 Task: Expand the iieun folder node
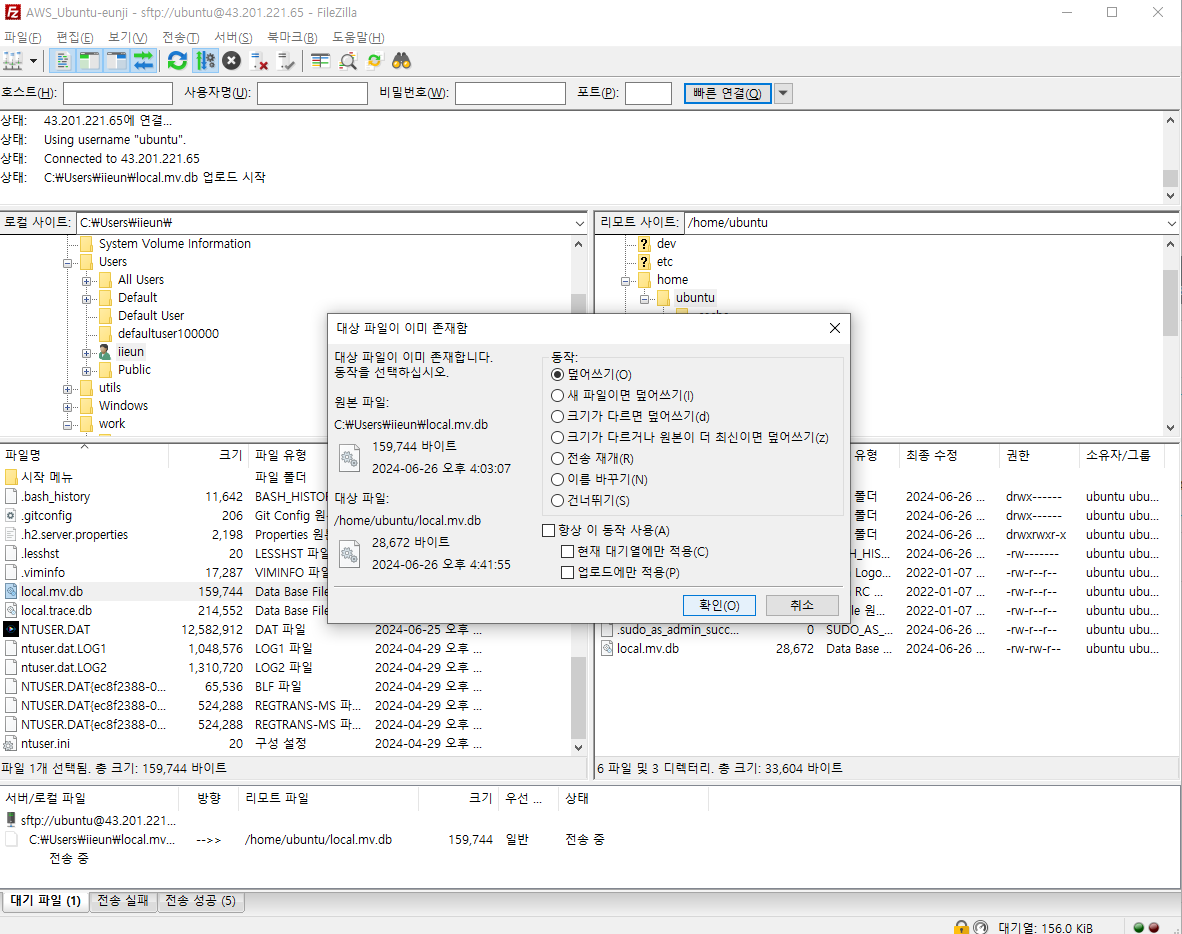pos(86,353)
